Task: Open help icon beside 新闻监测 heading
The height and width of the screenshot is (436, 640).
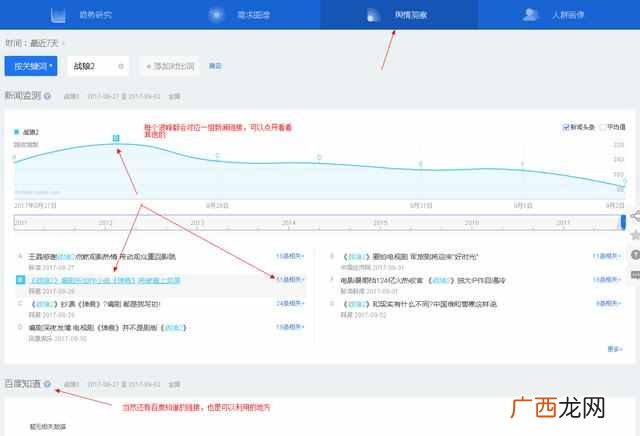Action: tap(47, 96)
